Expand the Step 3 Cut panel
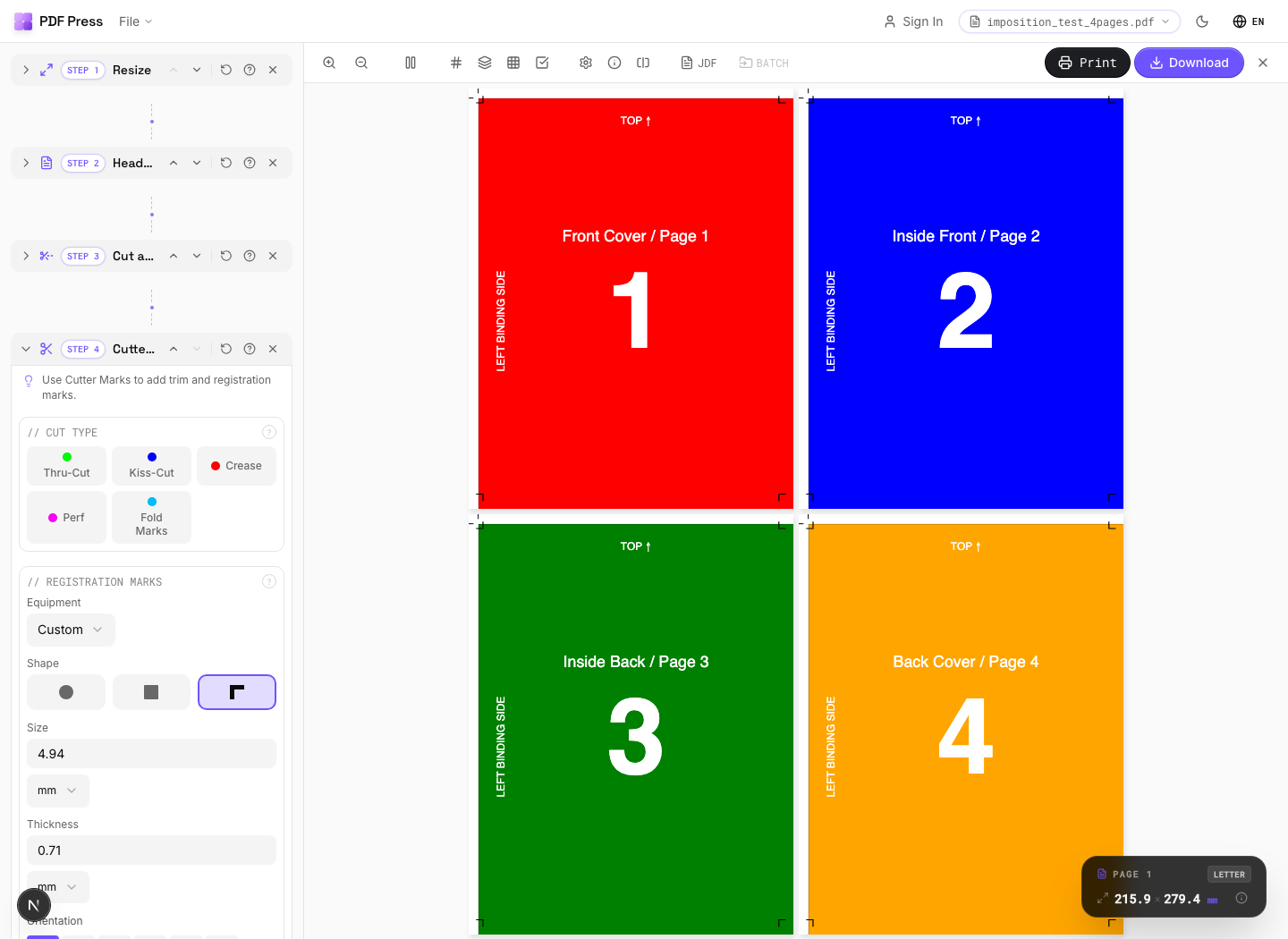Screen dimensions: 1288x939 click(26, 256)
